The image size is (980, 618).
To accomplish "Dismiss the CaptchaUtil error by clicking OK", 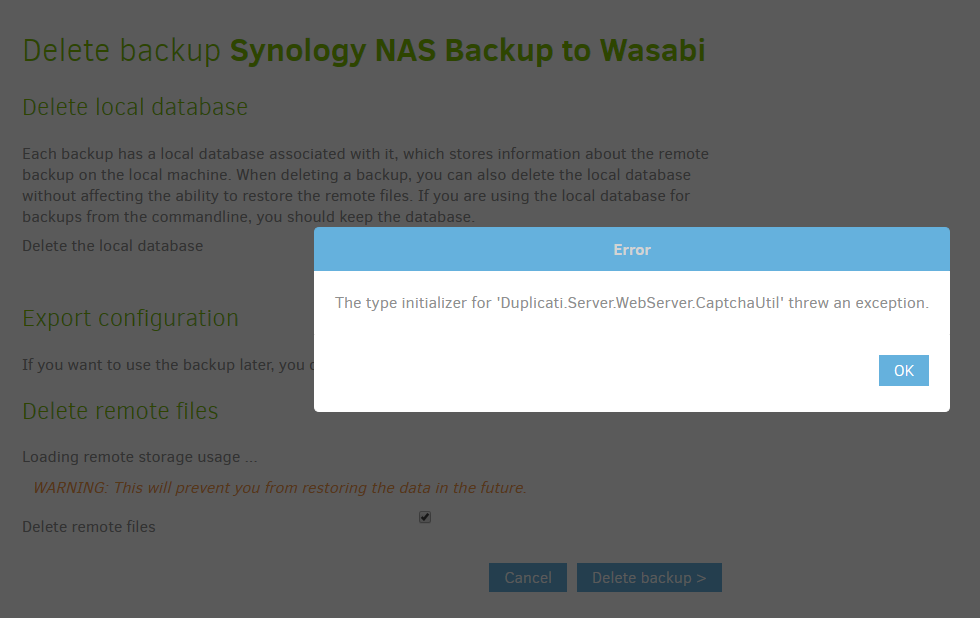I will click(x=903, y=370).
